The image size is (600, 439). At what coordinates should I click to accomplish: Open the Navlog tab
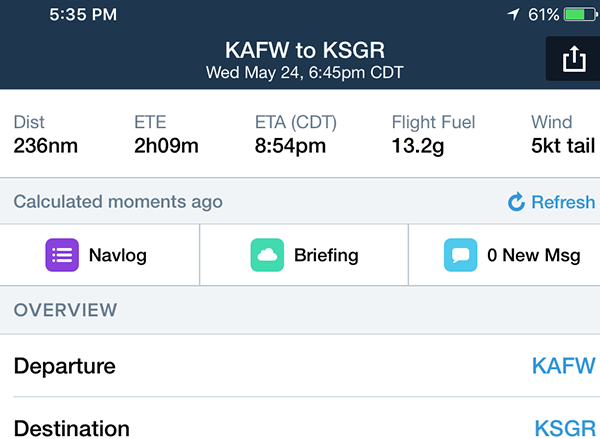[x=99, y=255]
